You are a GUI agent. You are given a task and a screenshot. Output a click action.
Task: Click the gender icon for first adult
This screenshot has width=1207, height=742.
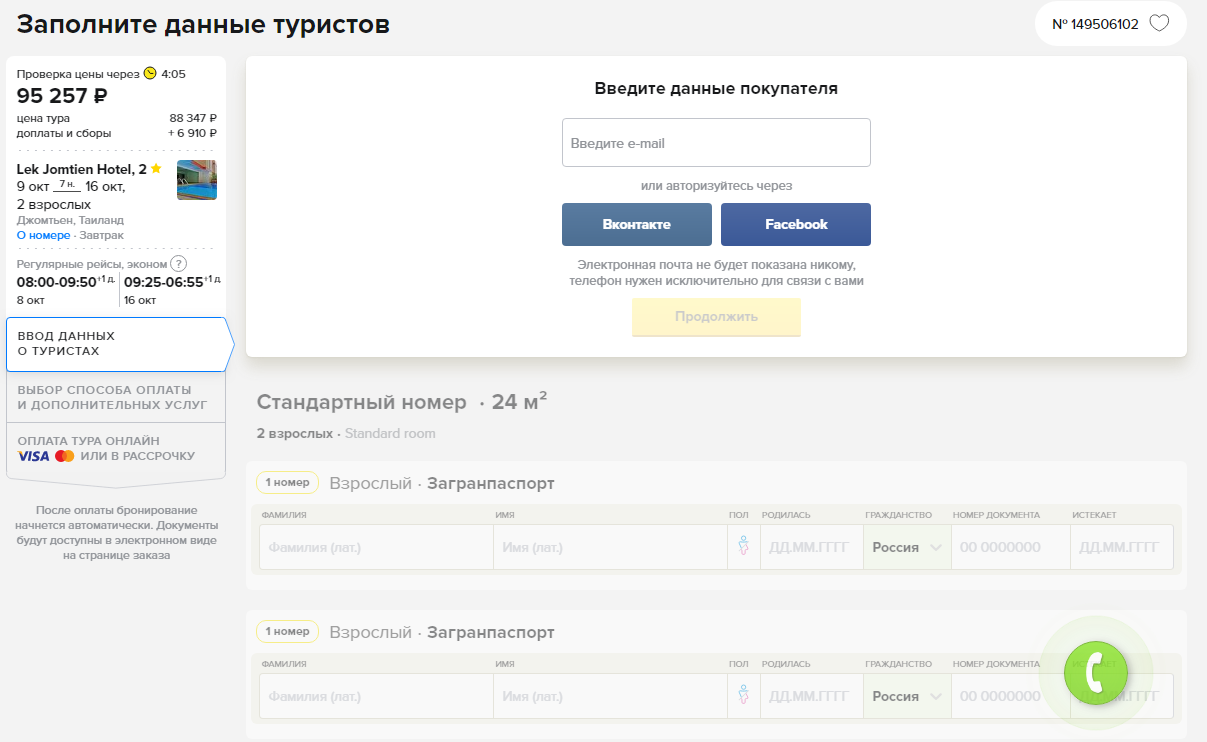(x=743, y=547)
